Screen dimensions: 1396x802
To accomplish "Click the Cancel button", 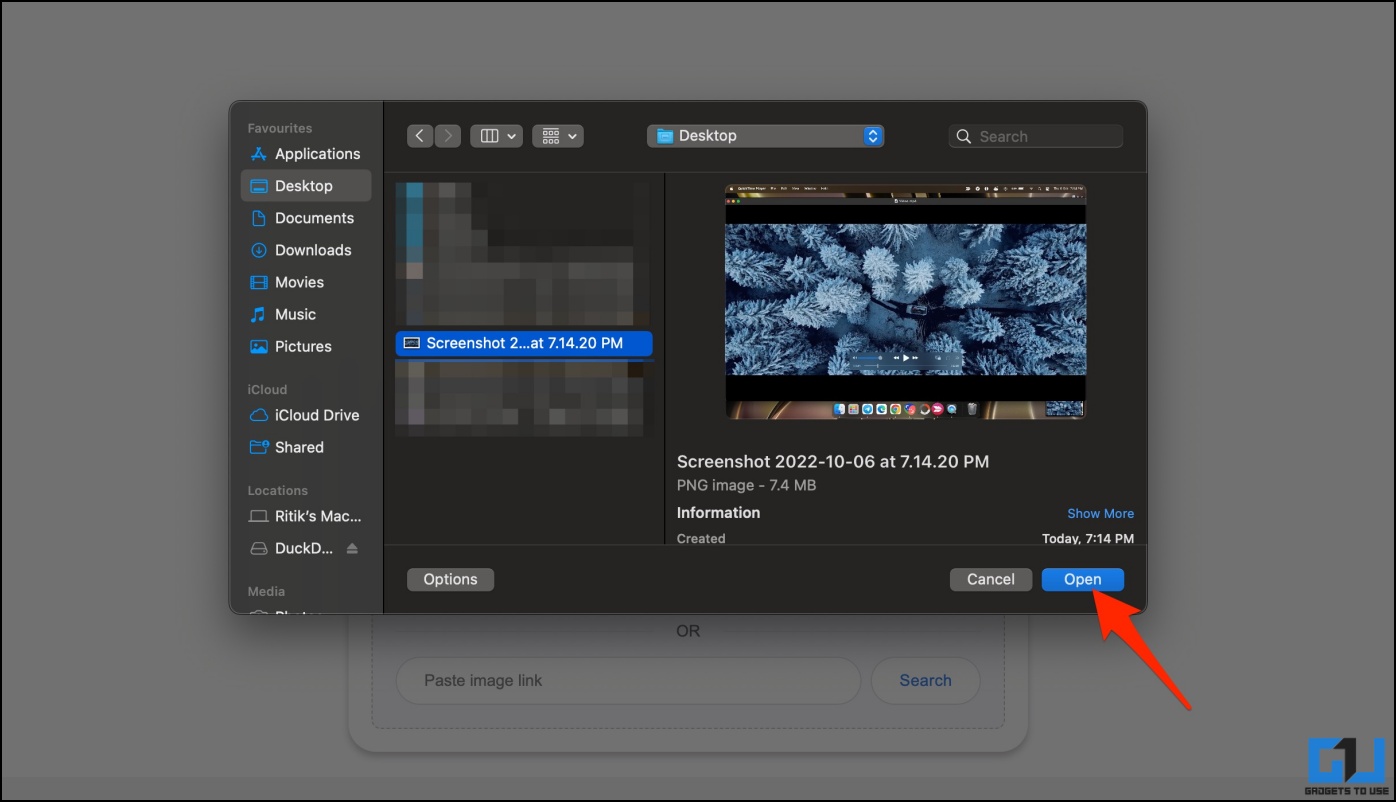I will (x=991, y=579).
